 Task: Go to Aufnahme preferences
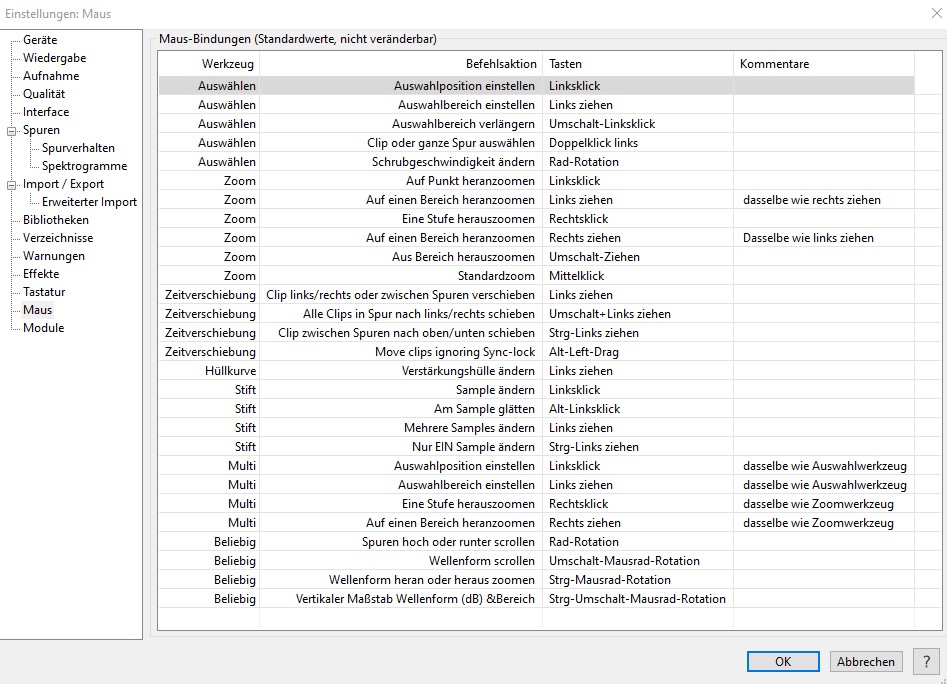pyautogui.click(x=51, y=76)
